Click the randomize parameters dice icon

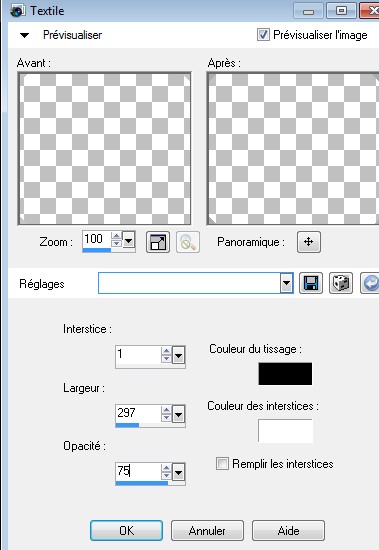[341, 283]
